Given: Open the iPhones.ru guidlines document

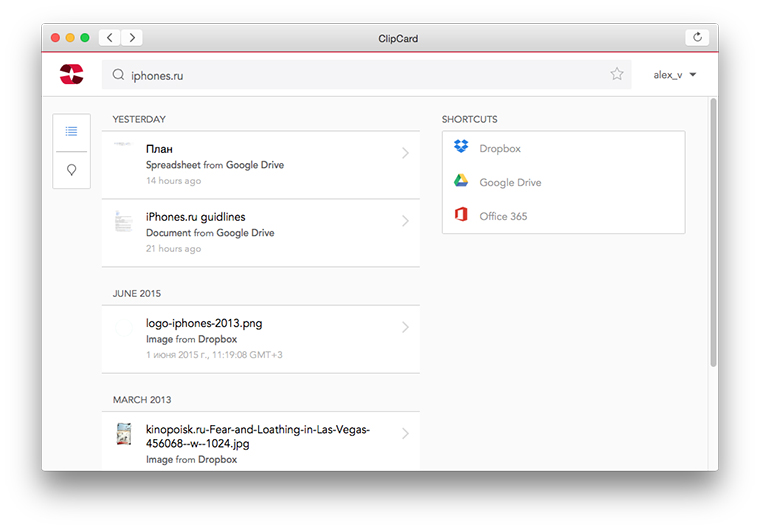Looking at the screenshot, I should tap(196, 217).
